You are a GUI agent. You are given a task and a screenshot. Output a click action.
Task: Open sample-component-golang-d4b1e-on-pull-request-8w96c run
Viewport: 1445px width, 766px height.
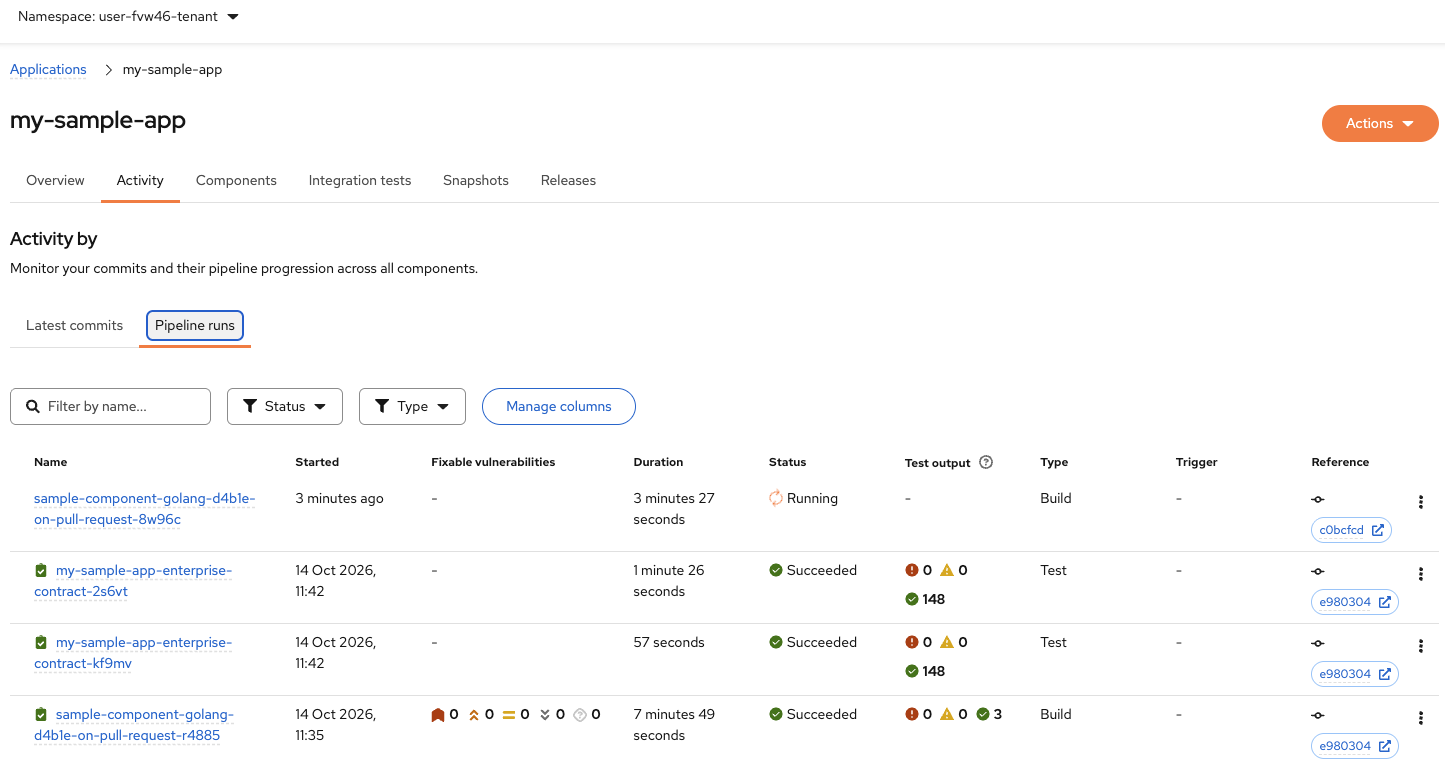click(144, 509)
